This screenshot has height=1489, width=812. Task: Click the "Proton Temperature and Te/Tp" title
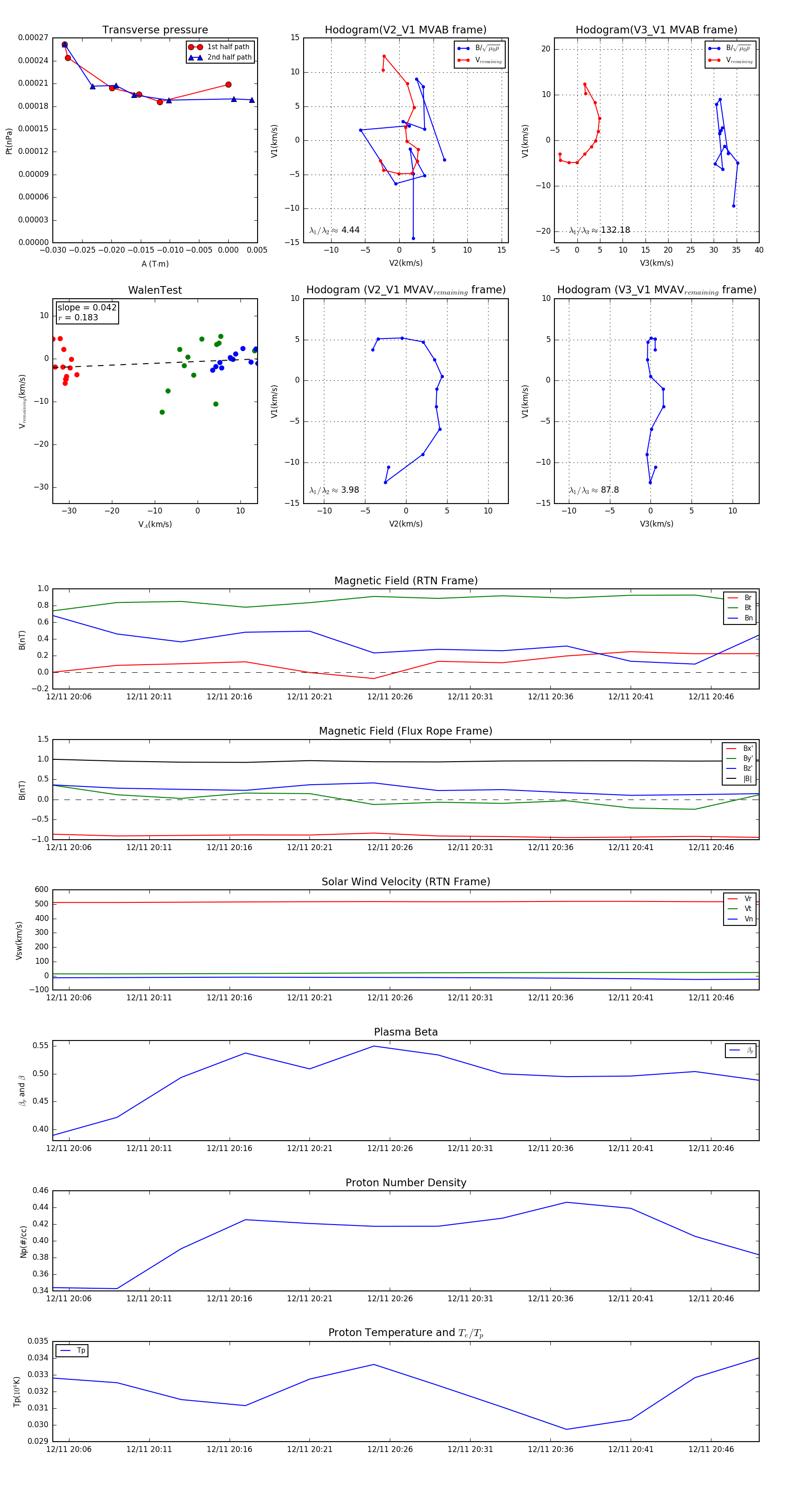tap(406, 1333)
